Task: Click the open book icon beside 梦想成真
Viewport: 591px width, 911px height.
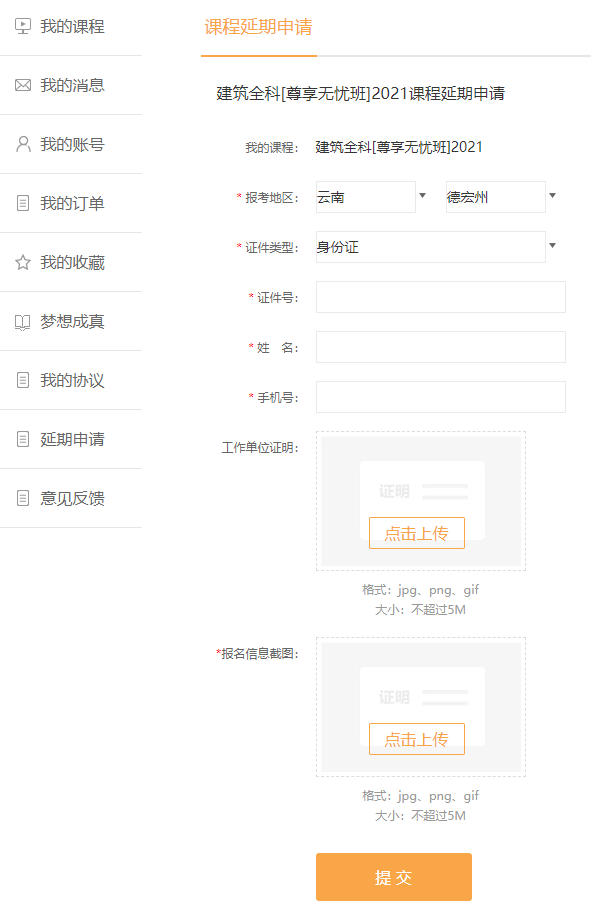Action: (x=23, y=321)
